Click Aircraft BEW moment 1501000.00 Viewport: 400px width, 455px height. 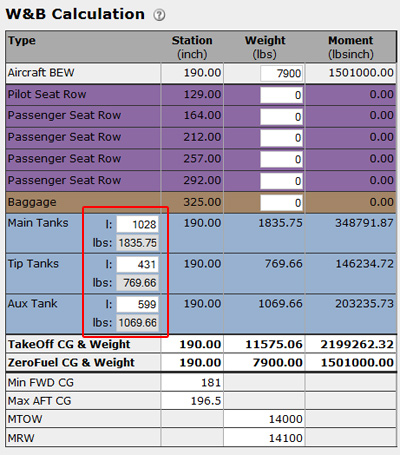(x=361, y=73)
